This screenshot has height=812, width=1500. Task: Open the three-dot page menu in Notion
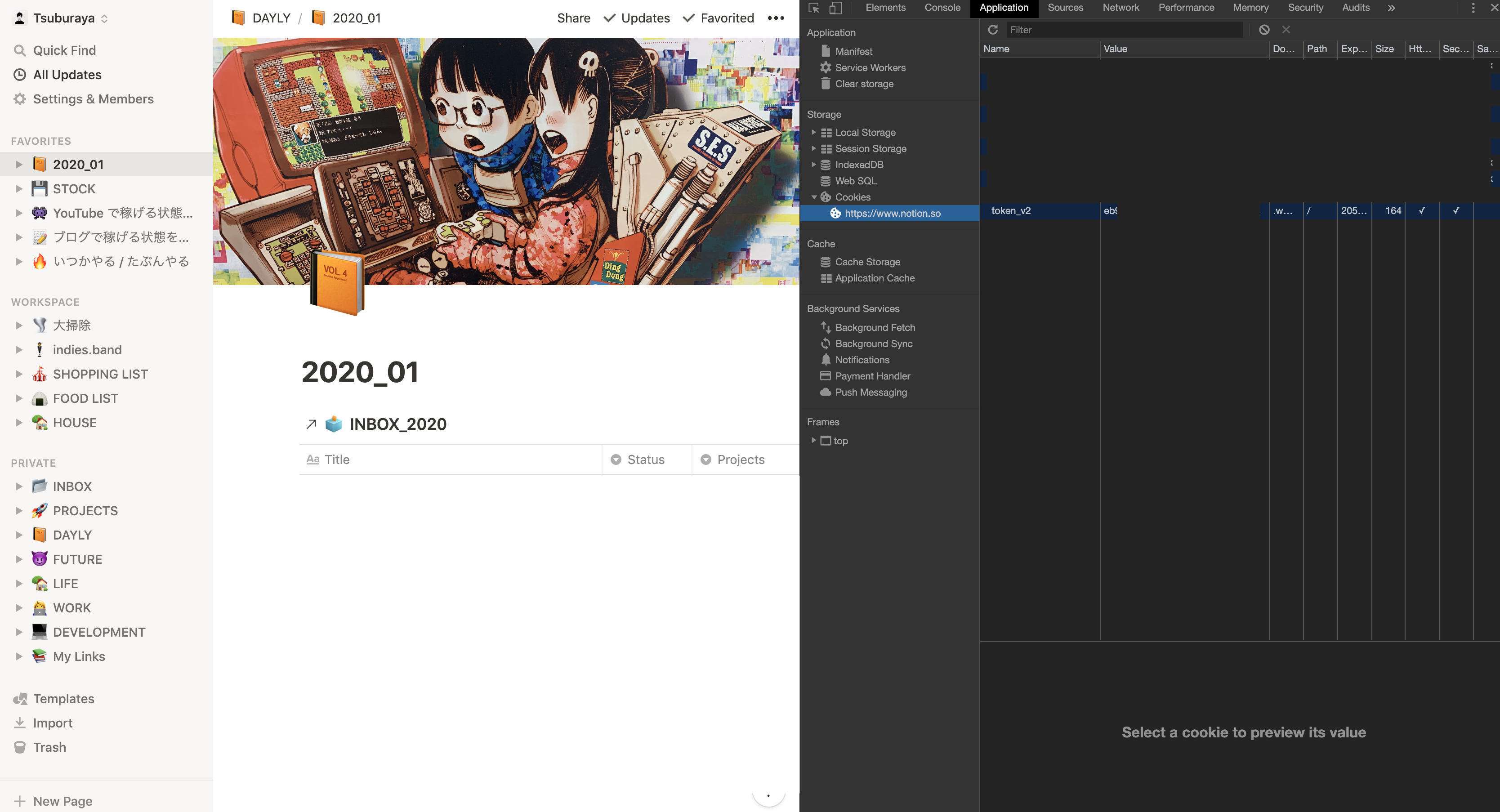[x=776, y=18]
